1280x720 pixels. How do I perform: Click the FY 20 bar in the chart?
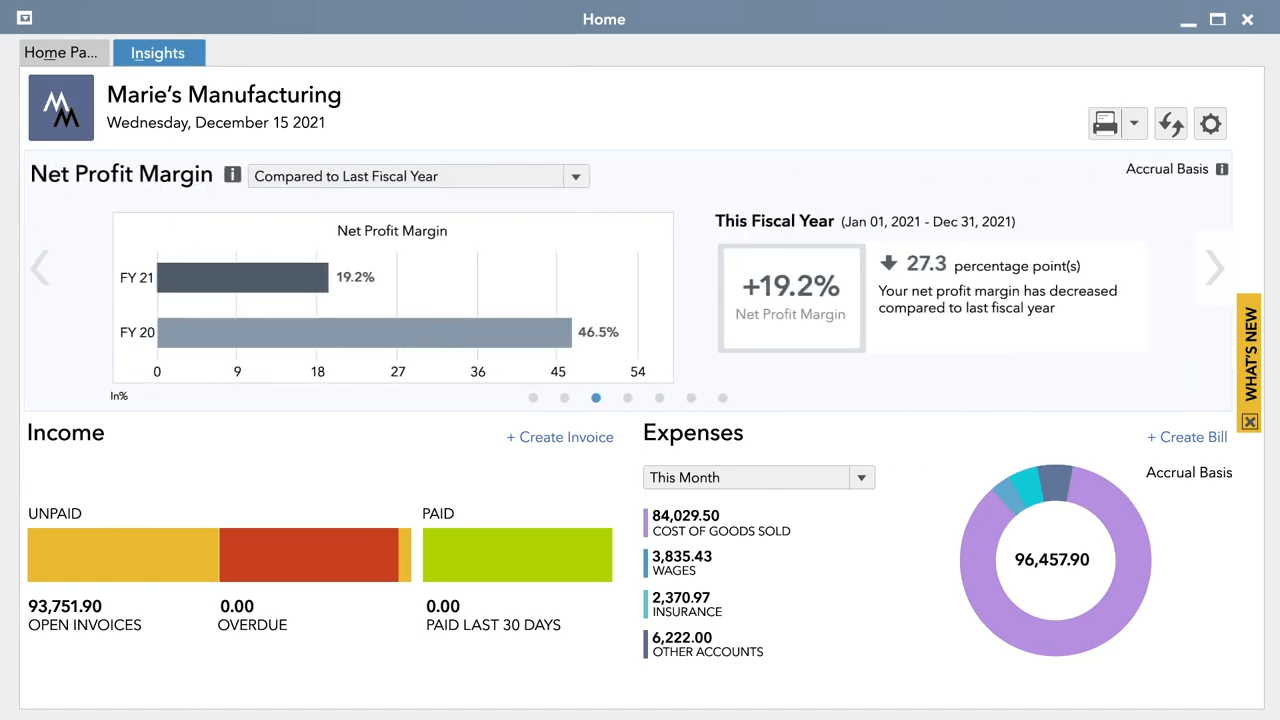click(364, 331)
